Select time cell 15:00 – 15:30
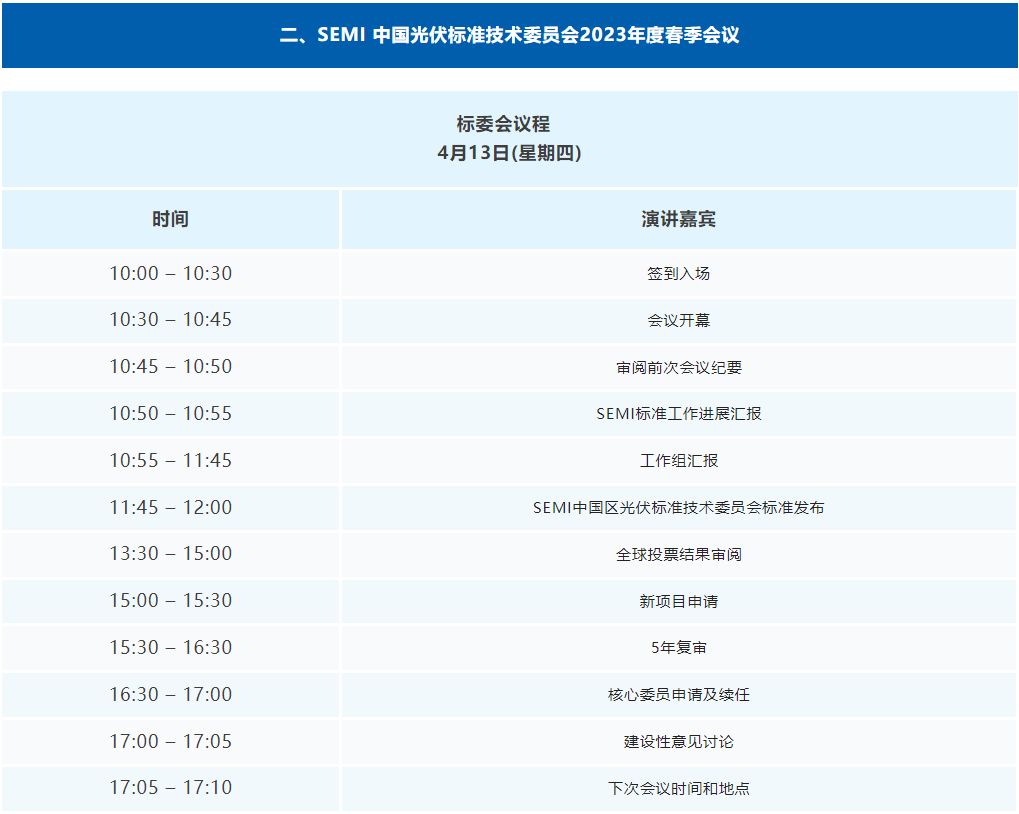Viewport: 1019px width, 814px height. click(170, 601)
